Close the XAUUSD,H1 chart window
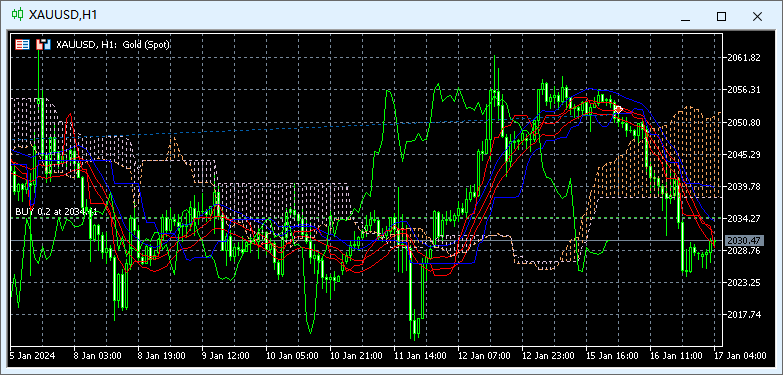Viewport: 783px width, 375px height. [757, 16]
